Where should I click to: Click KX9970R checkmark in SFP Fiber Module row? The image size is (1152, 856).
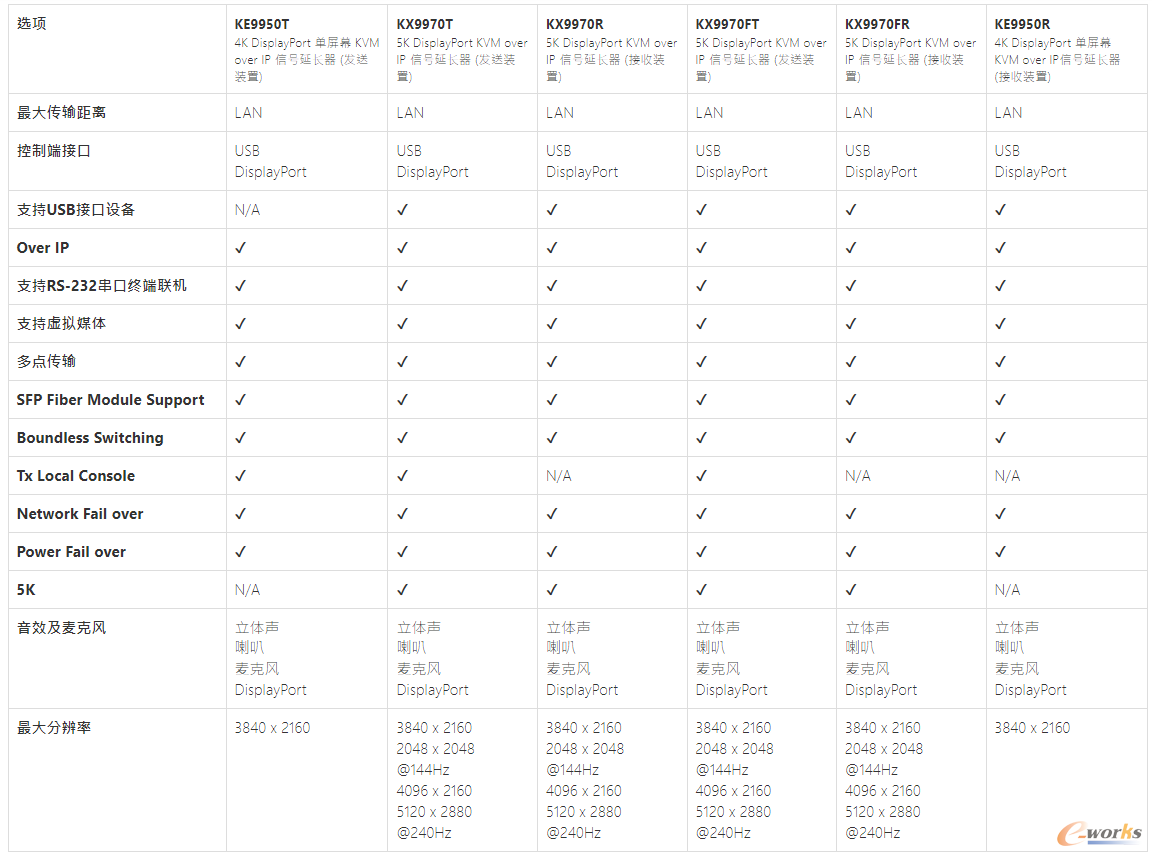[x=552, y=400]
